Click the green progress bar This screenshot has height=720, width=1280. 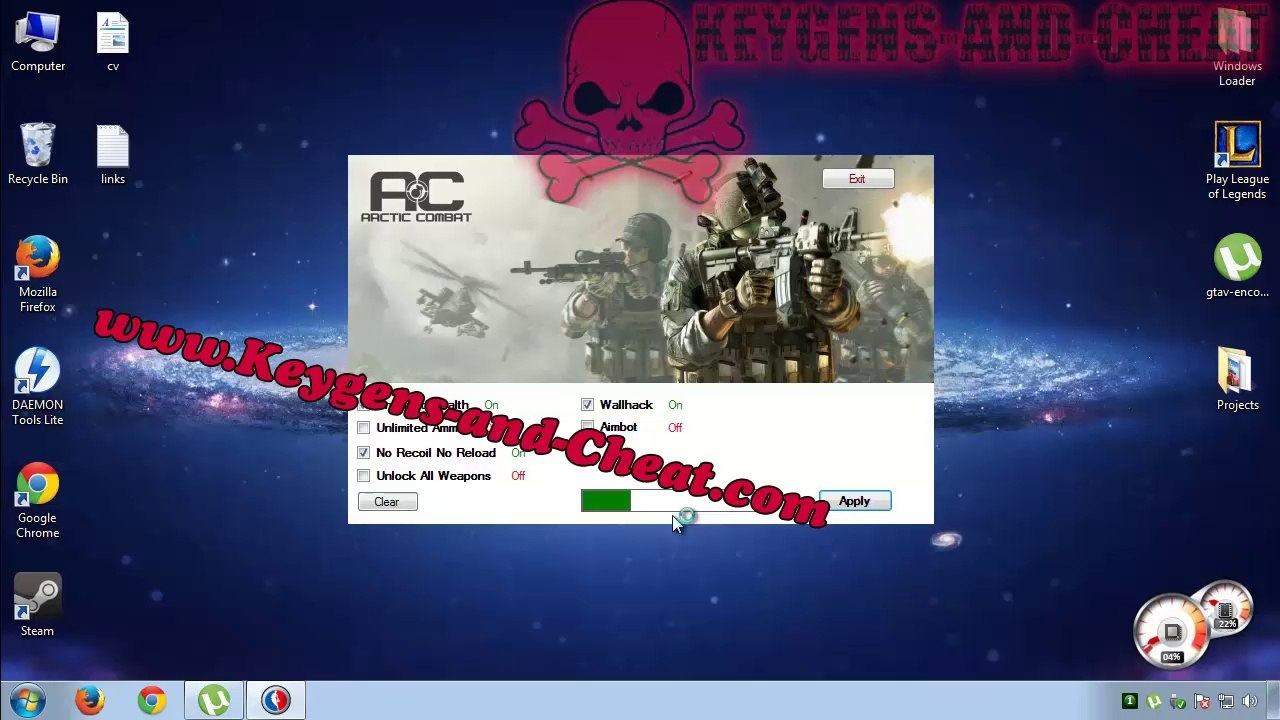pos(606,501)
